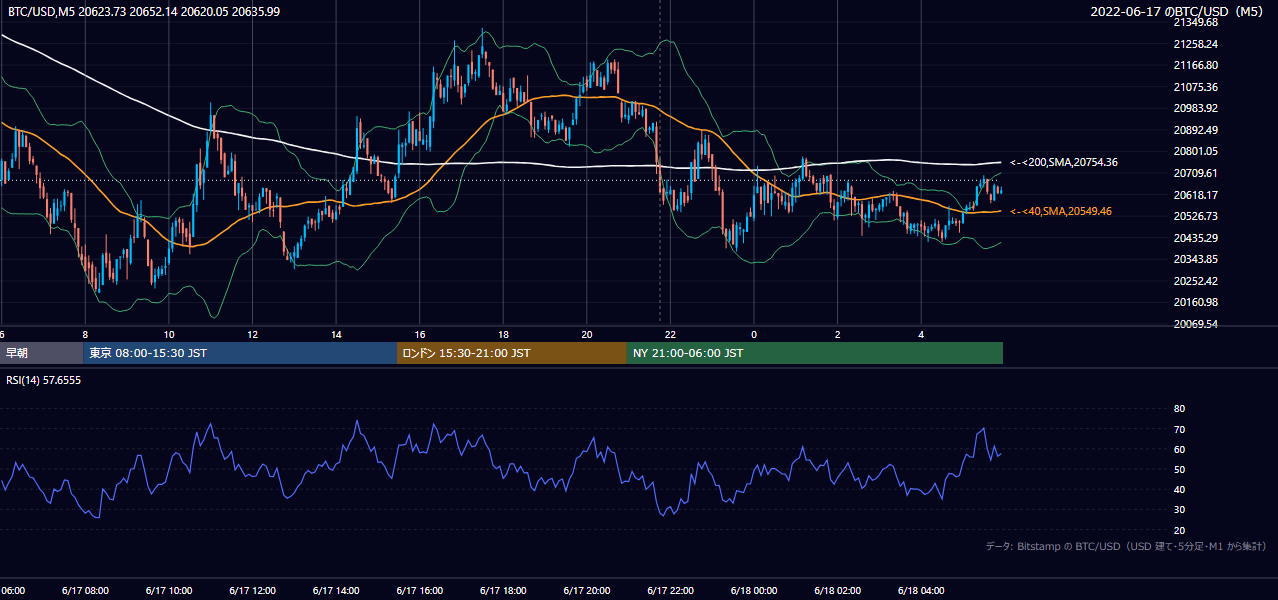The height and width of the screenshot is (600, 1278).
Task: Click the 6/18 04:00 time label
Action: click(x=921, y=590)
